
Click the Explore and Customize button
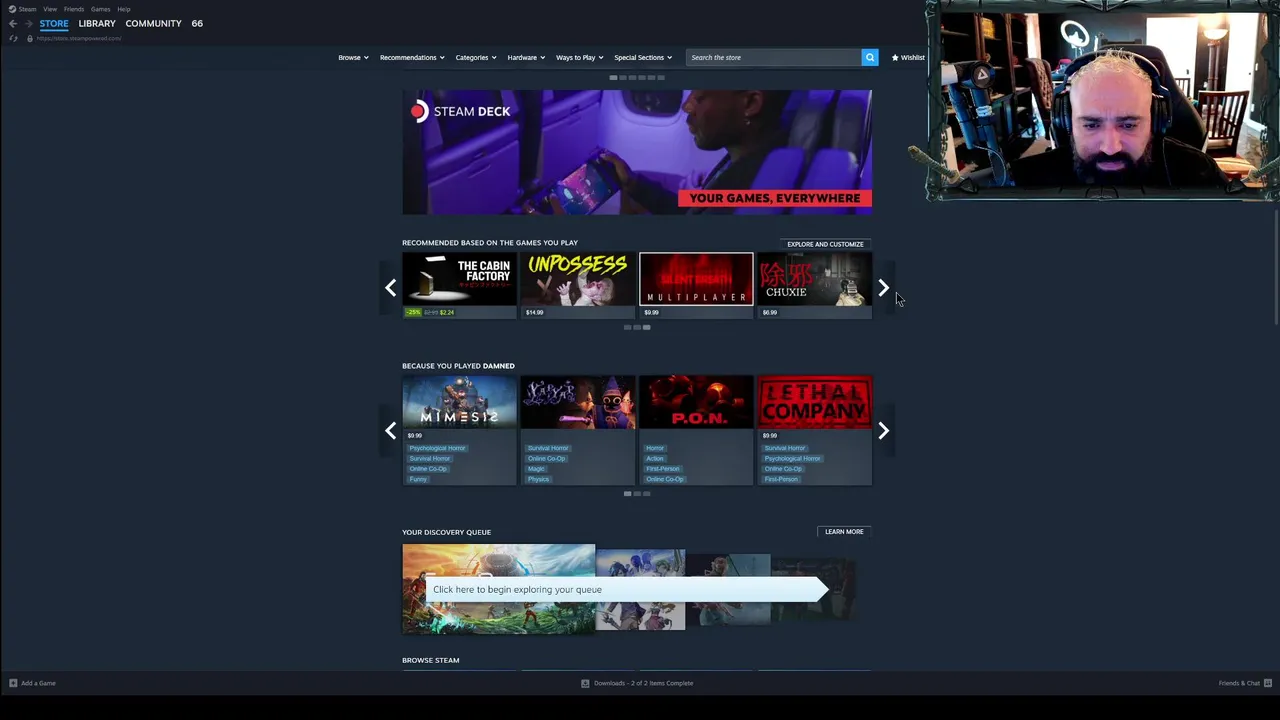tap(825, 244)
